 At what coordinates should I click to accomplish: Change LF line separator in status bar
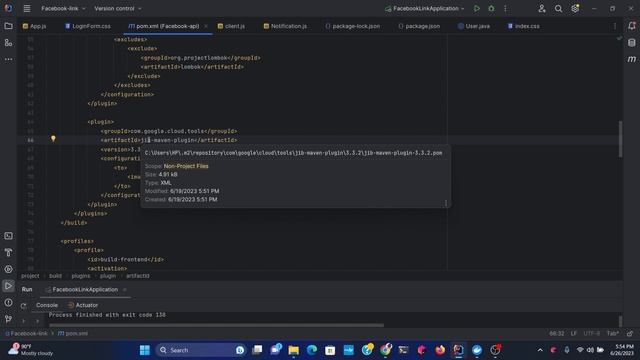[574, 333]
